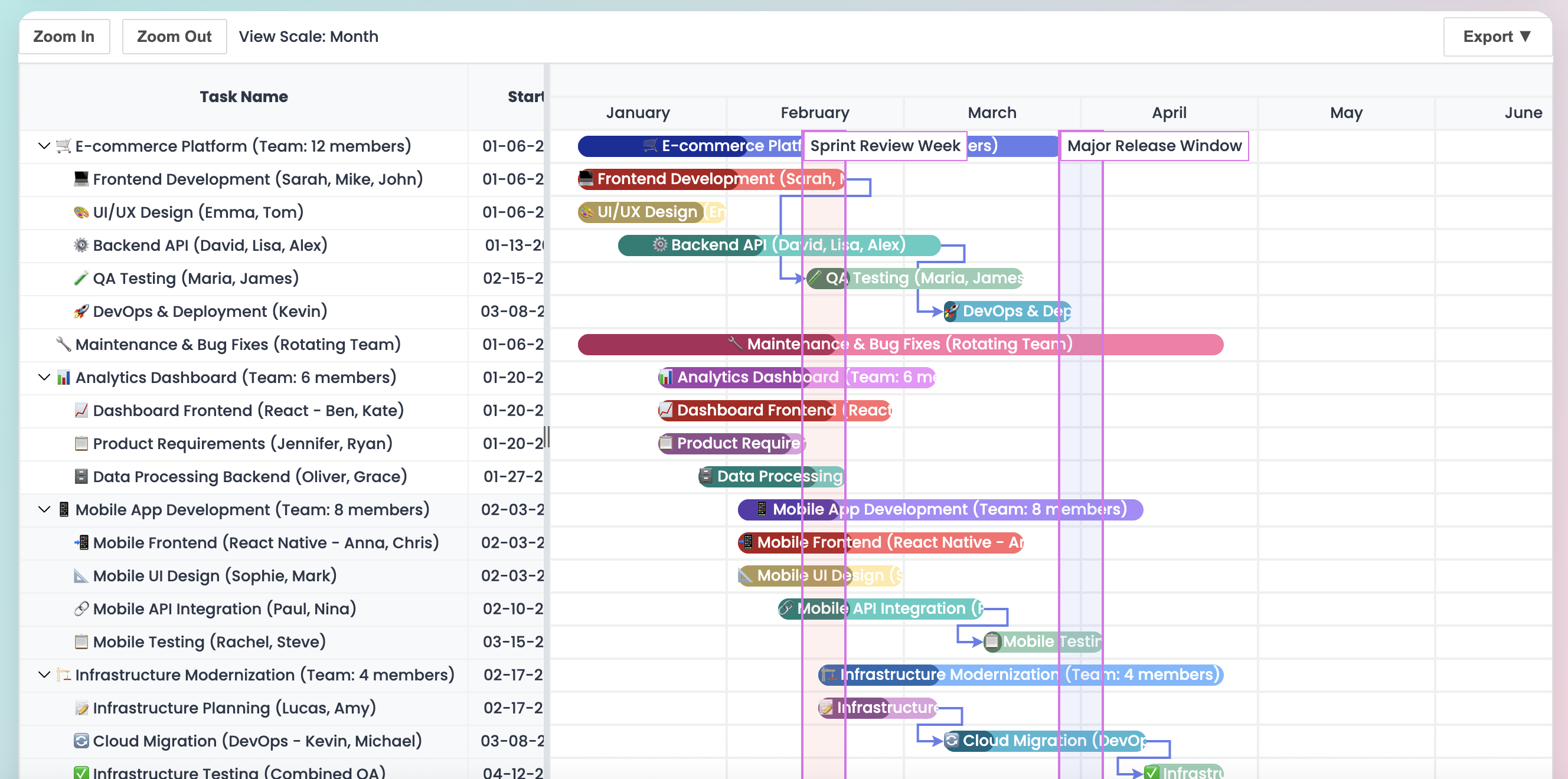Click the Sprint Review Week marker label

(x=884, y=146)
